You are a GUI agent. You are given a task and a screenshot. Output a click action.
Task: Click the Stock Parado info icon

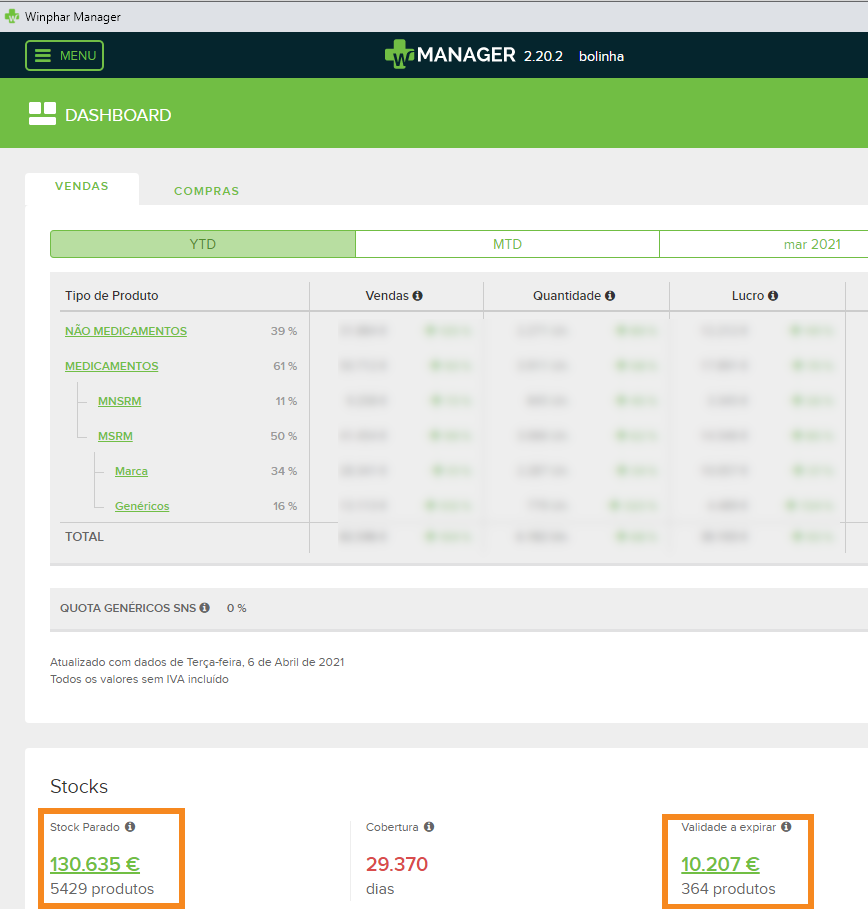130,827
